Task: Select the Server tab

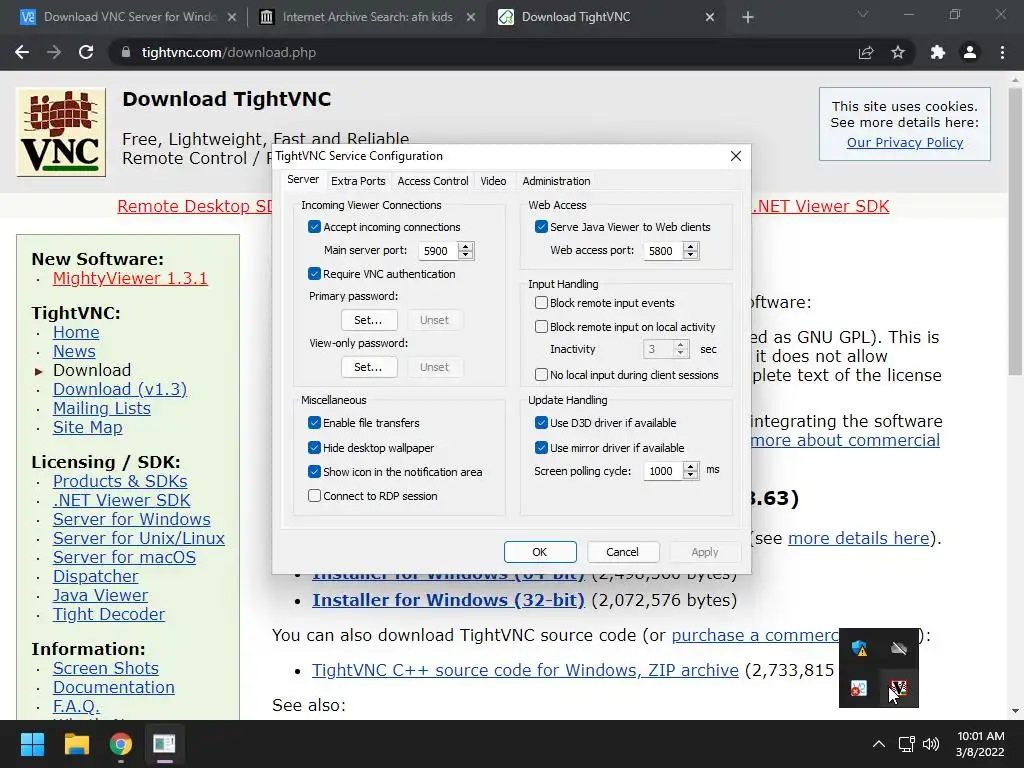Action: (303, 180)
